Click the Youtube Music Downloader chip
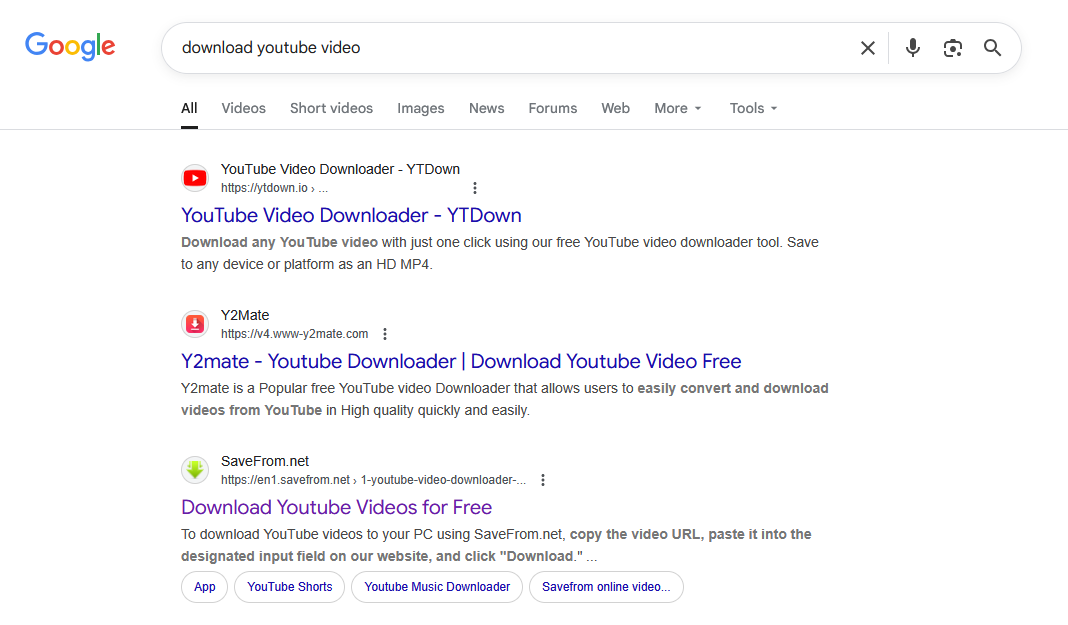This screenshot has width=1068, height=625. [x=437, y=587]
